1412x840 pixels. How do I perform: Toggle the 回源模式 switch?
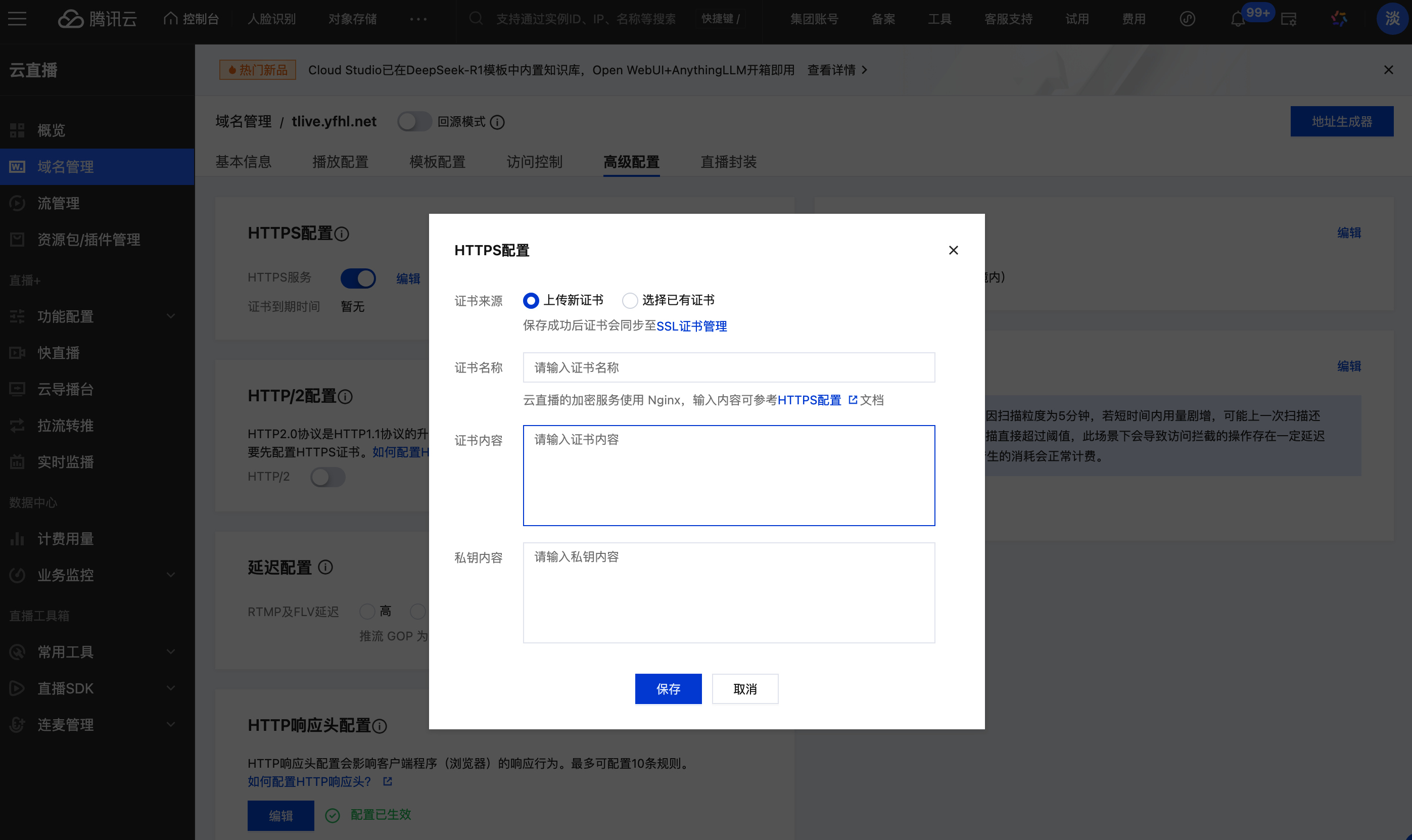point(414,122)
